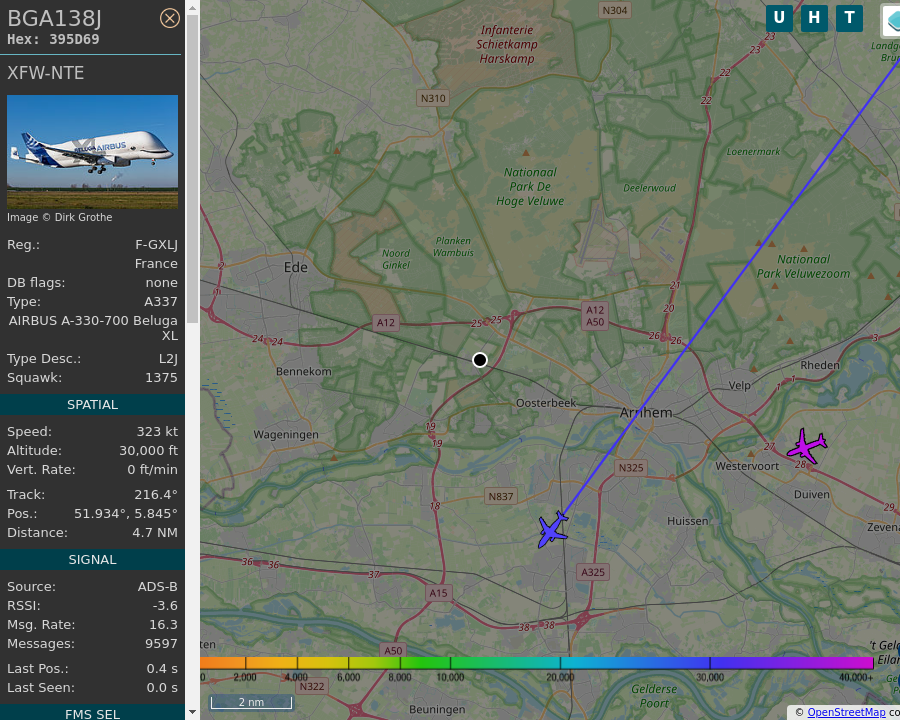Viewport: 900px width, 720px height.
Task: Click the Source value ADS-B
Action: (x=158, y=587)
